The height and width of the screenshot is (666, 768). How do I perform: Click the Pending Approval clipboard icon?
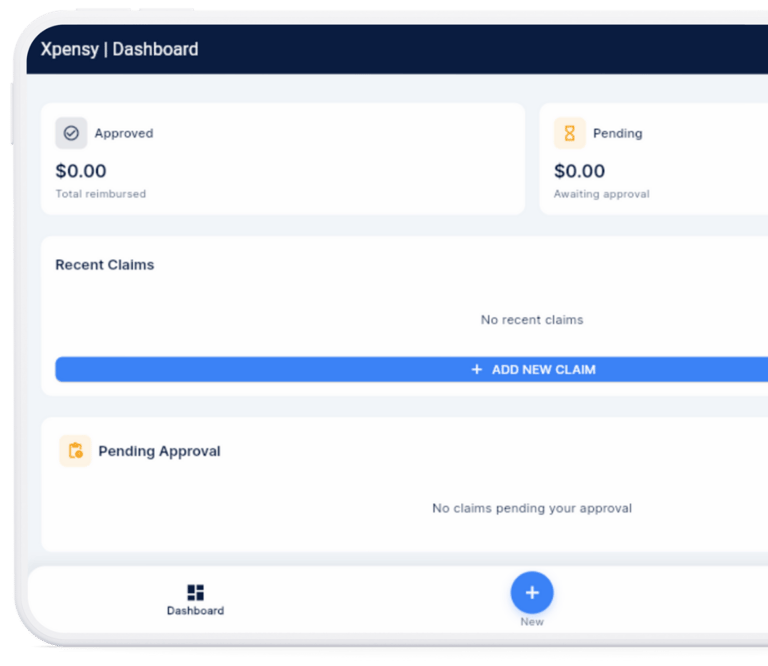(75, 451)
